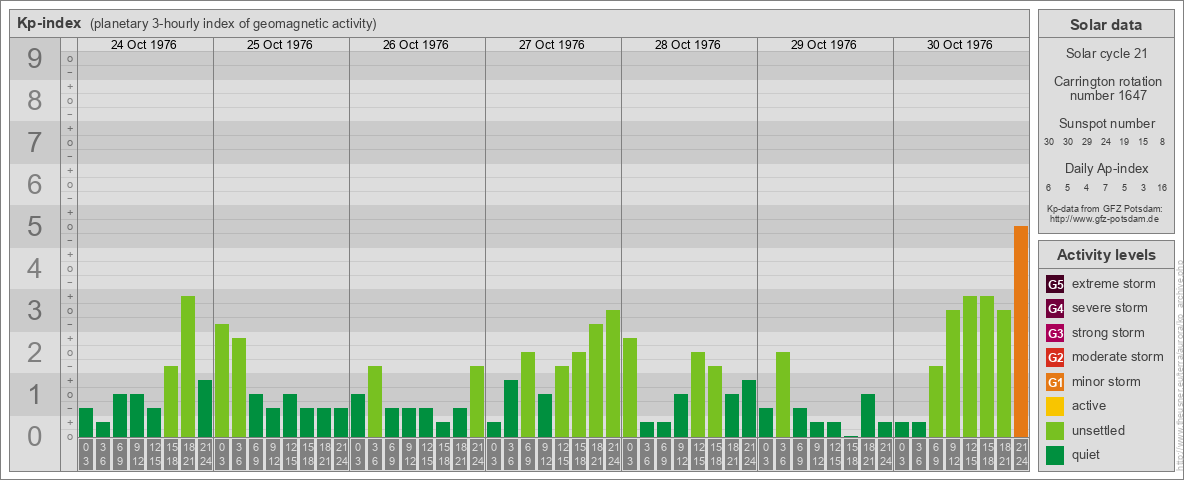Click the '30 Oct 1976' date header
The width and height of the screenshot is (1184, 480).
click(960, 45)
